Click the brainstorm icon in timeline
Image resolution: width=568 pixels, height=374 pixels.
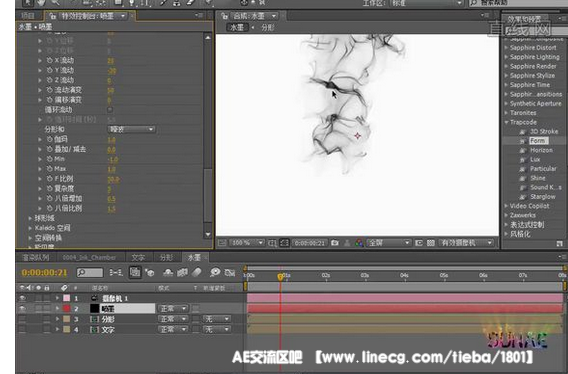pos(214,272)
